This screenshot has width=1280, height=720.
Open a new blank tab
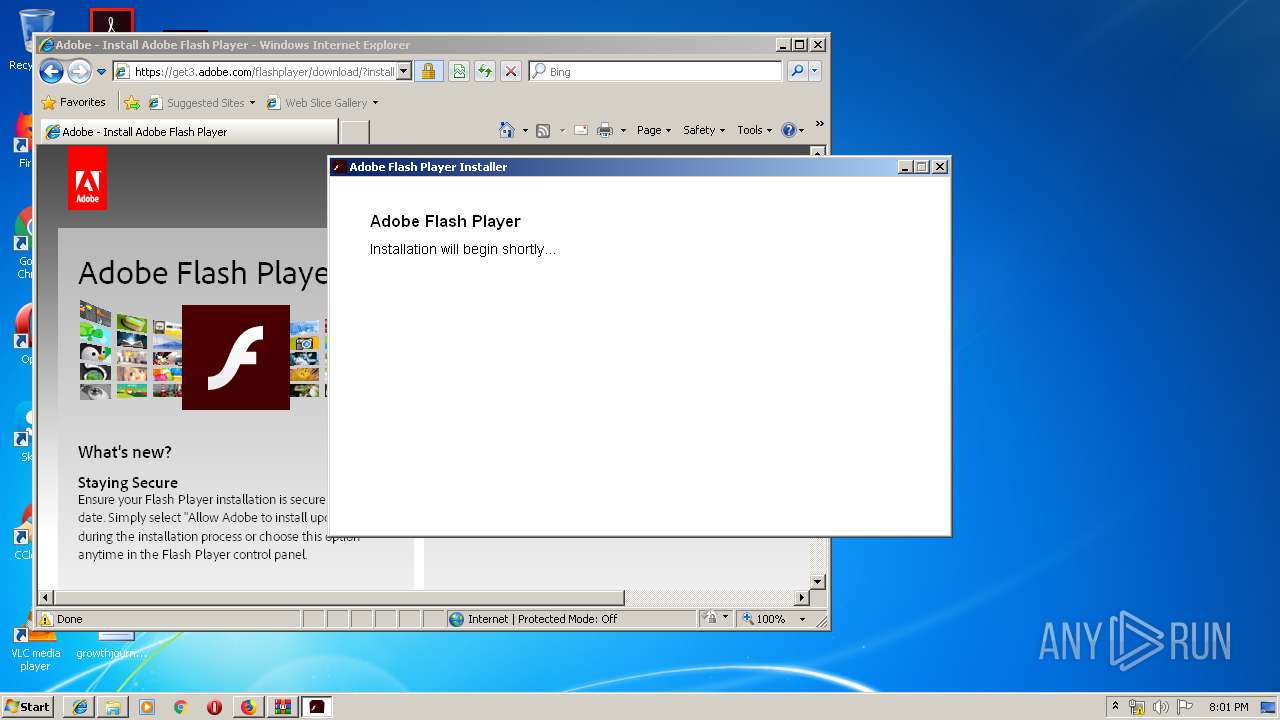click(355, 132)
